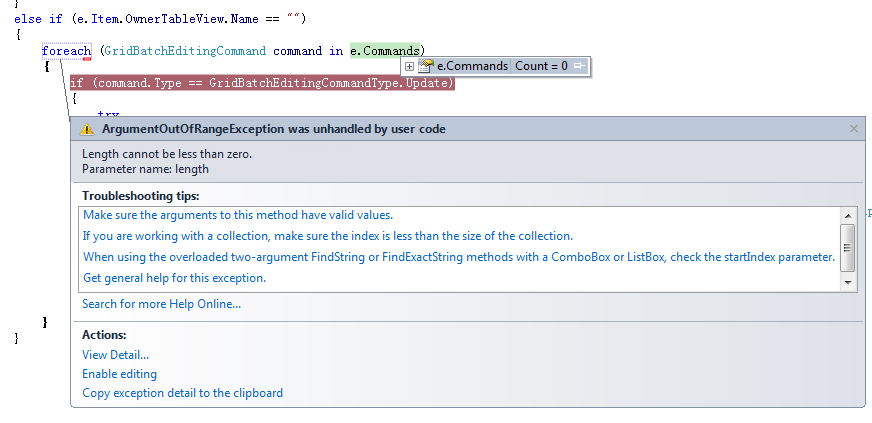The image size is (872, 423).
Task: Open the collection index size tip link
Action: (x=328, y=236)
